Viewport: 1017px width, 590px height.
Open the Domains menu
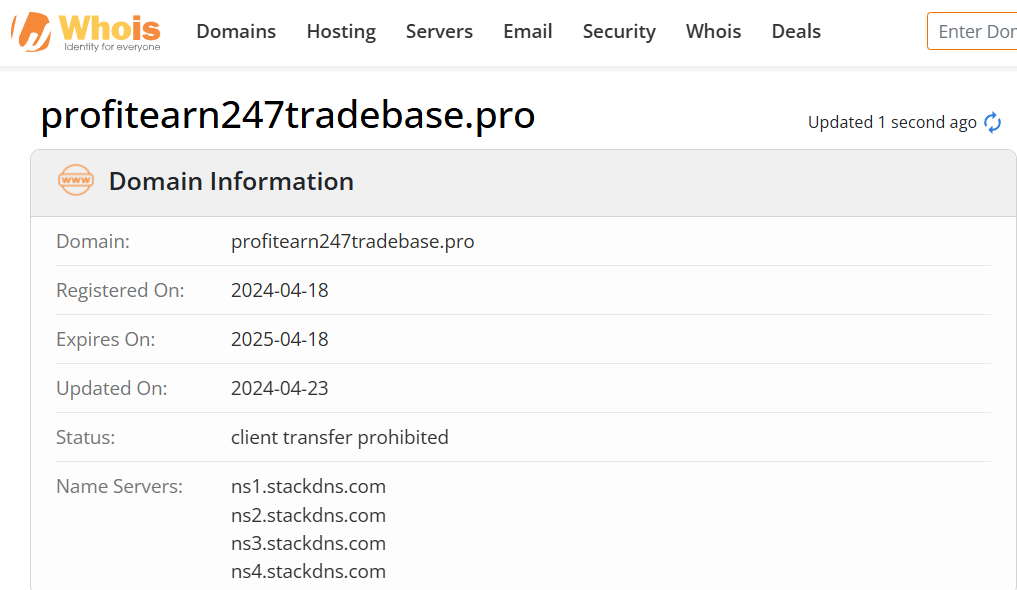[x=236, y=31]
